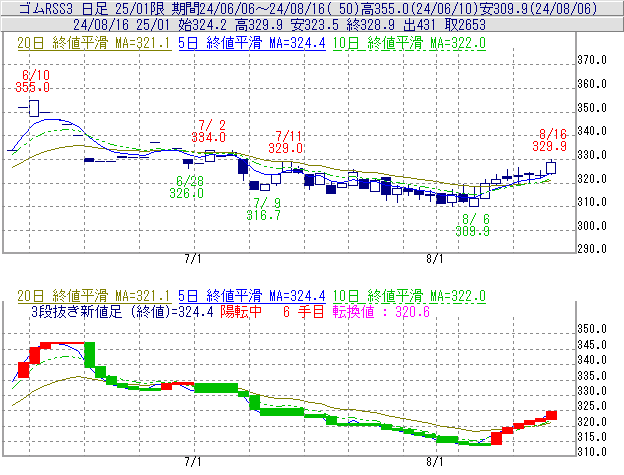Click the 6 手目 count text

tap(304, 311)
